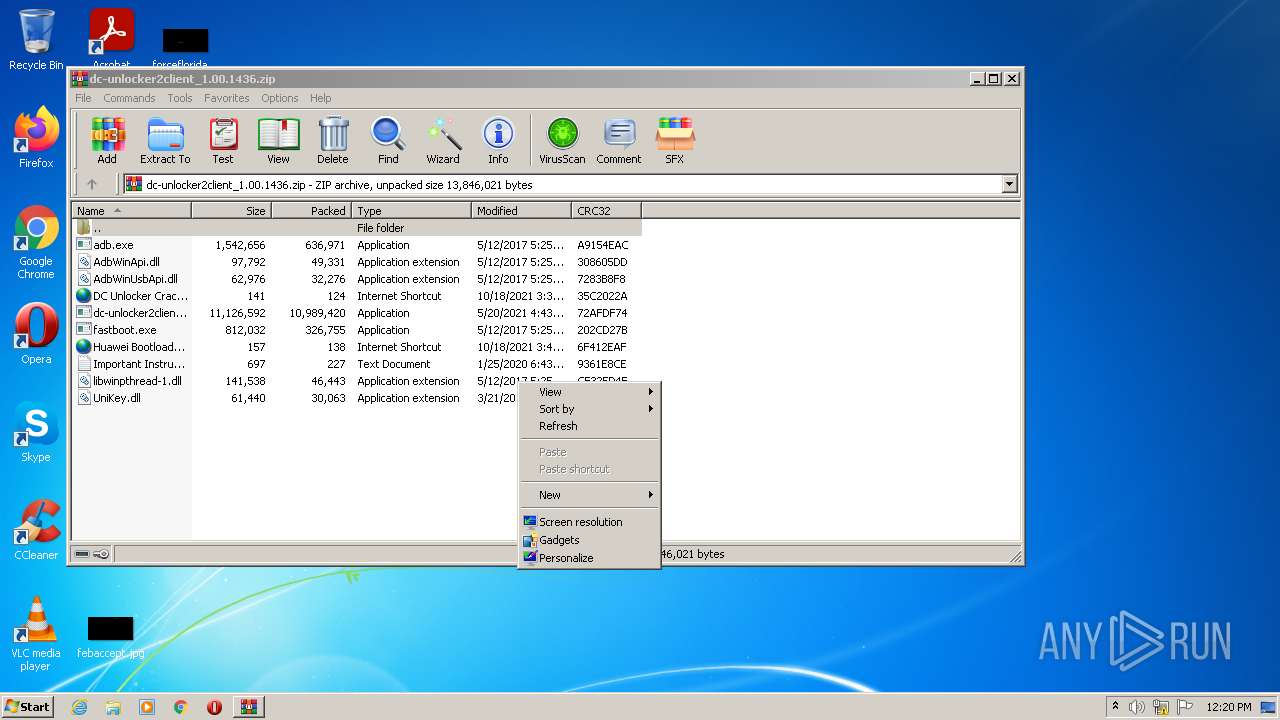Open the Comment tool
The height and width of the screenshot is (720, 1280).
click(619, 141)
